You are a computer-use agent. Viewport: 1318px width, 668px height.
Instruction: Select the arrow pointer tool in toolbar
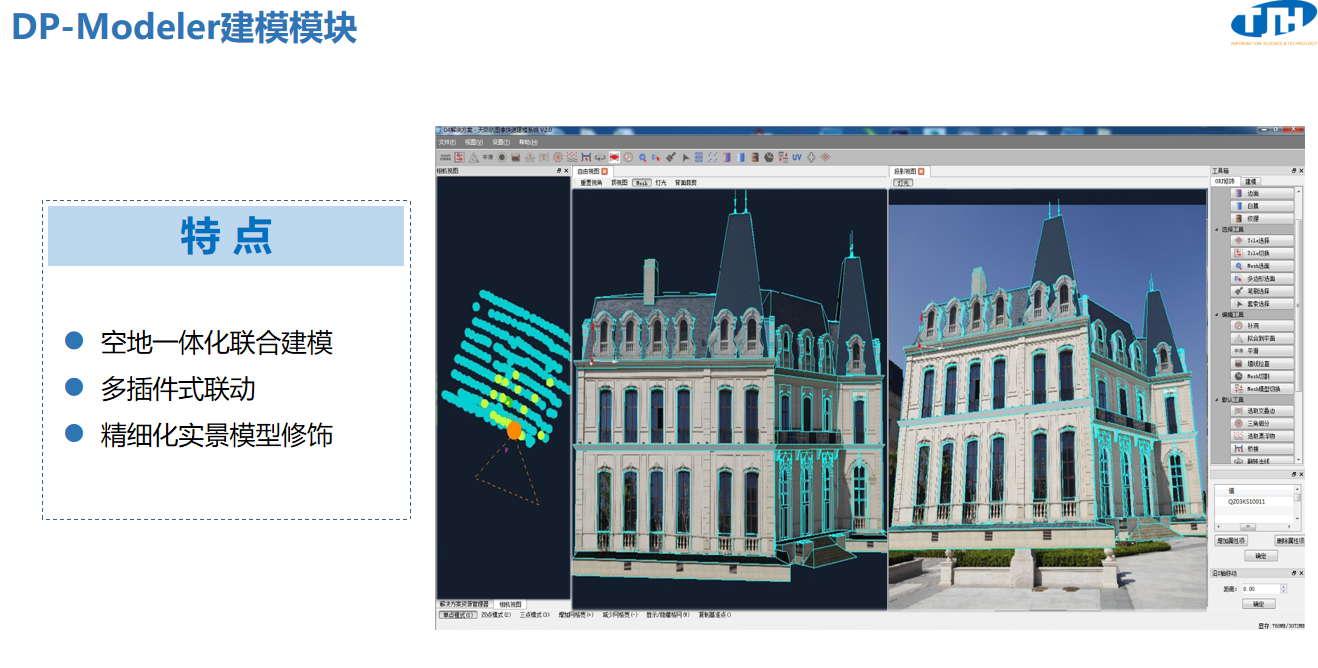coord(685,157)
